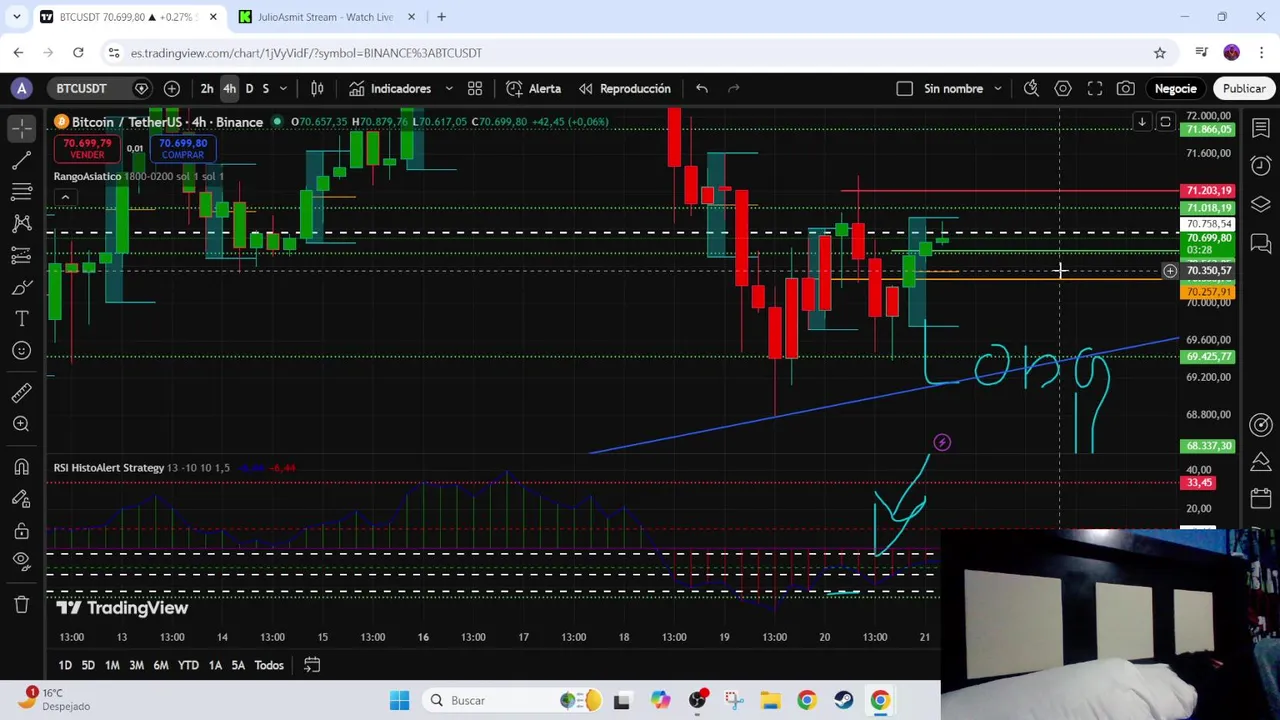The width and height of the screenshot is (1280, 720).
Task: Expand the indicator templates dropdown
Action: pos(449,89)
